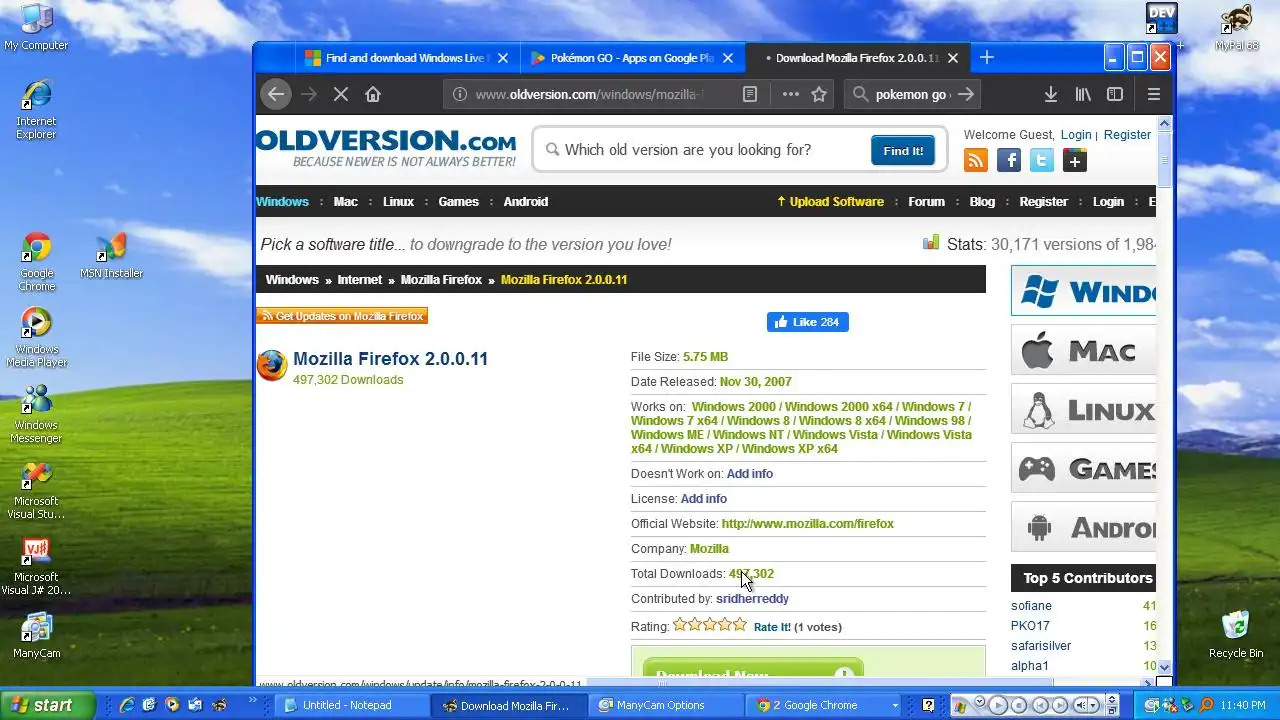Click the orange RSS feed icon

click(x=975, y=160)
